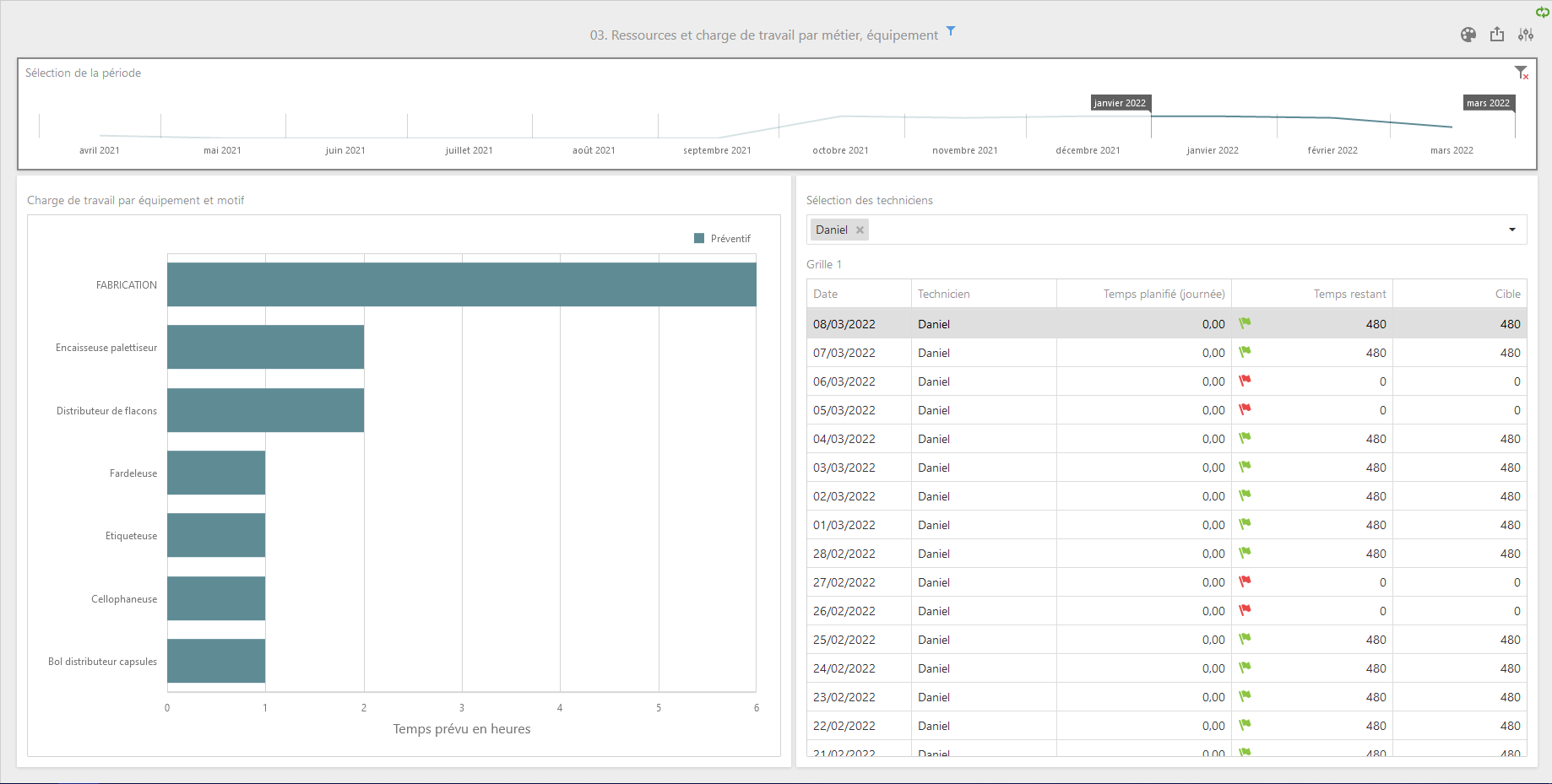Click green flag in 08/03/2022 row
The width and height of the screenshot is (1552, 784).
click(x=1245, y=323)
